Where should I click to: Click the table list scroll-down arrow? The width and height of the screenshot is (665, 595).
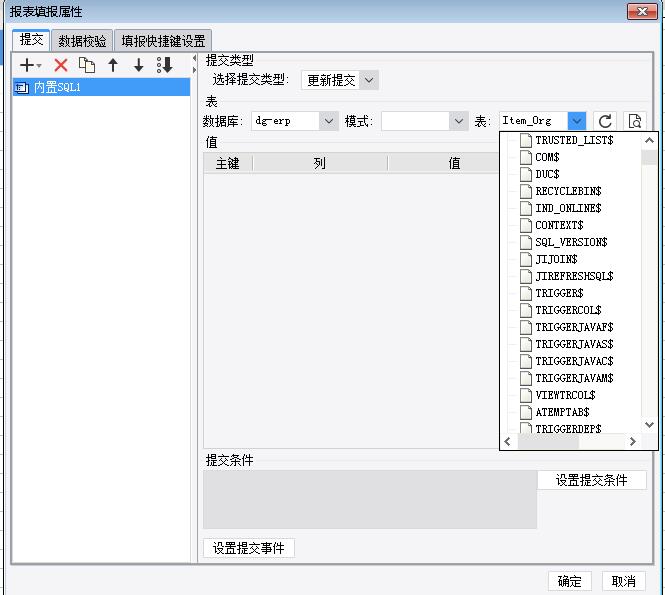tap(649, 425)
